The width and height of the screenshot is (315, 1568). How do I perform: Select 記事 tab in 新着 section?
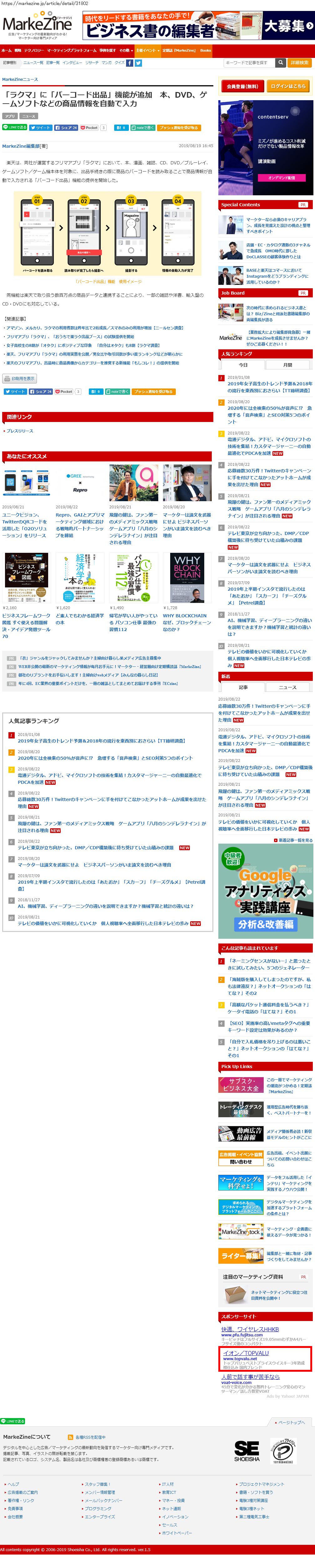(243, 687)
